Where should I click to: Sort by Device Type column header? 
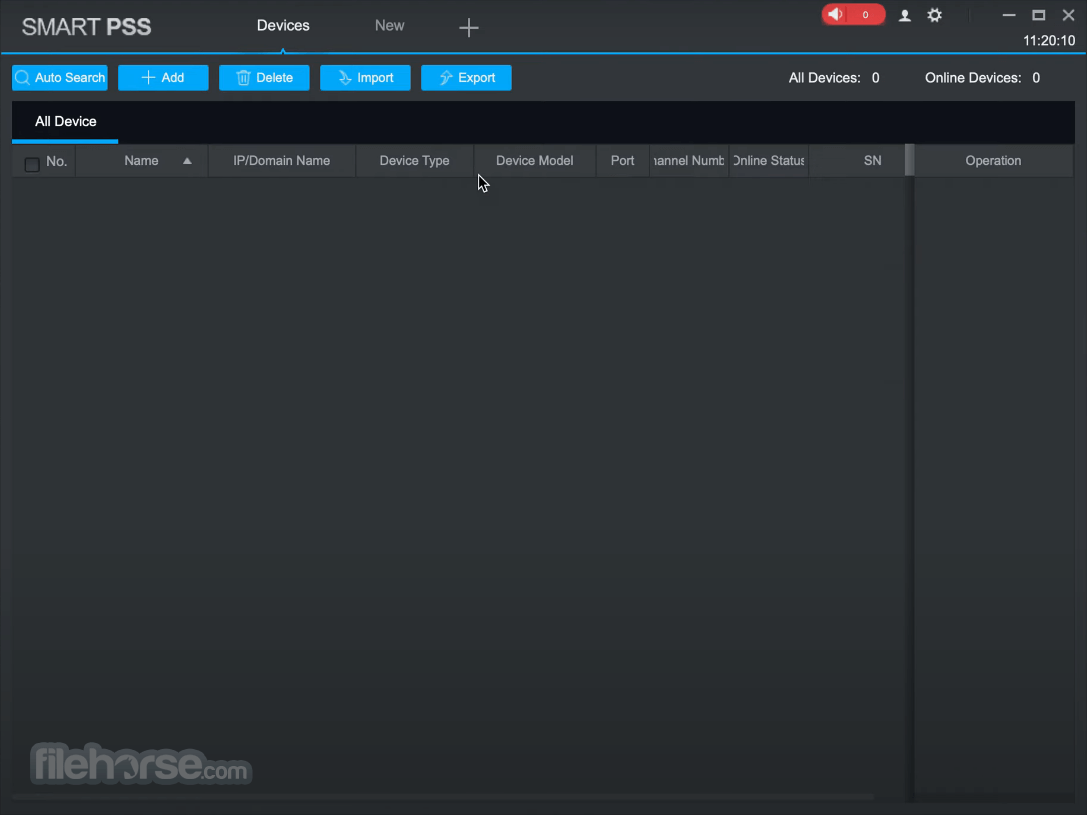(x=415, y=161)
